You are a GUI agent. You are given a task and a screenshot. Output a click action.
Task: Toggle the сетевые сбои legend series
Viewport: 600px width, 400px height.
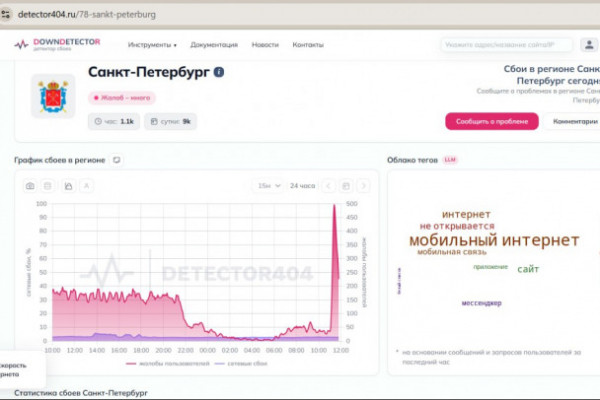241,363
